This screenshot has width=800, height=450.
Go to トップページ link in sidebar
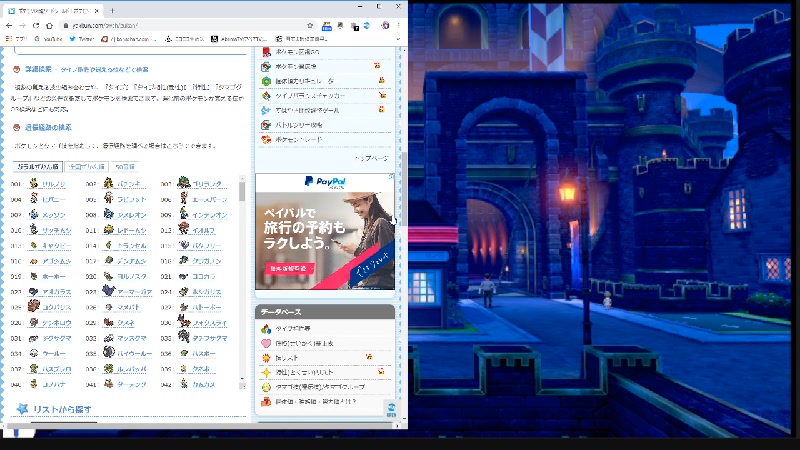[371, 159]
